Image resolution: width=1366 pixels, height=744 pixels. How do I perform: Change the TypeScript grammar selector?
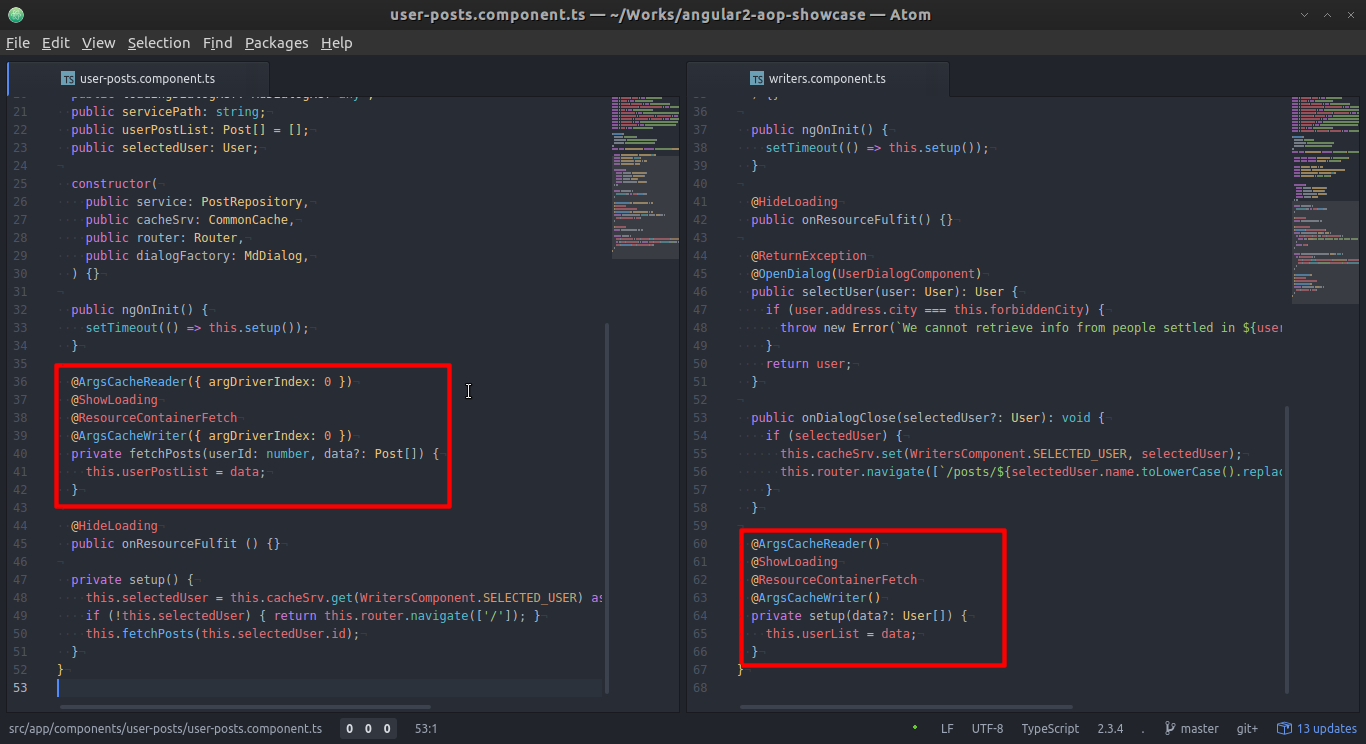click(x=1050, y=729)
